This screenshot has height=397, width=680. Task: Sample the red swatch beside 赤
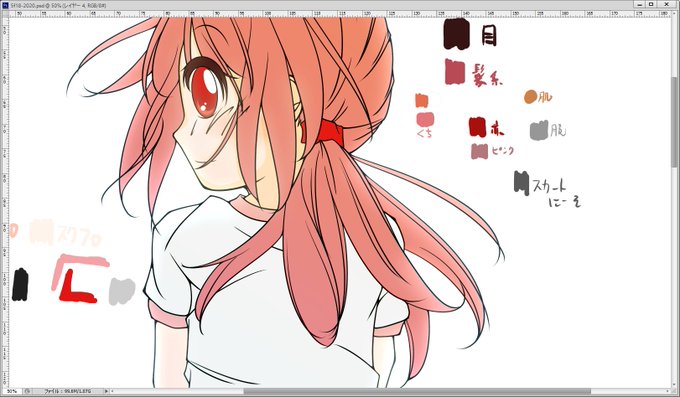point(477,127)
